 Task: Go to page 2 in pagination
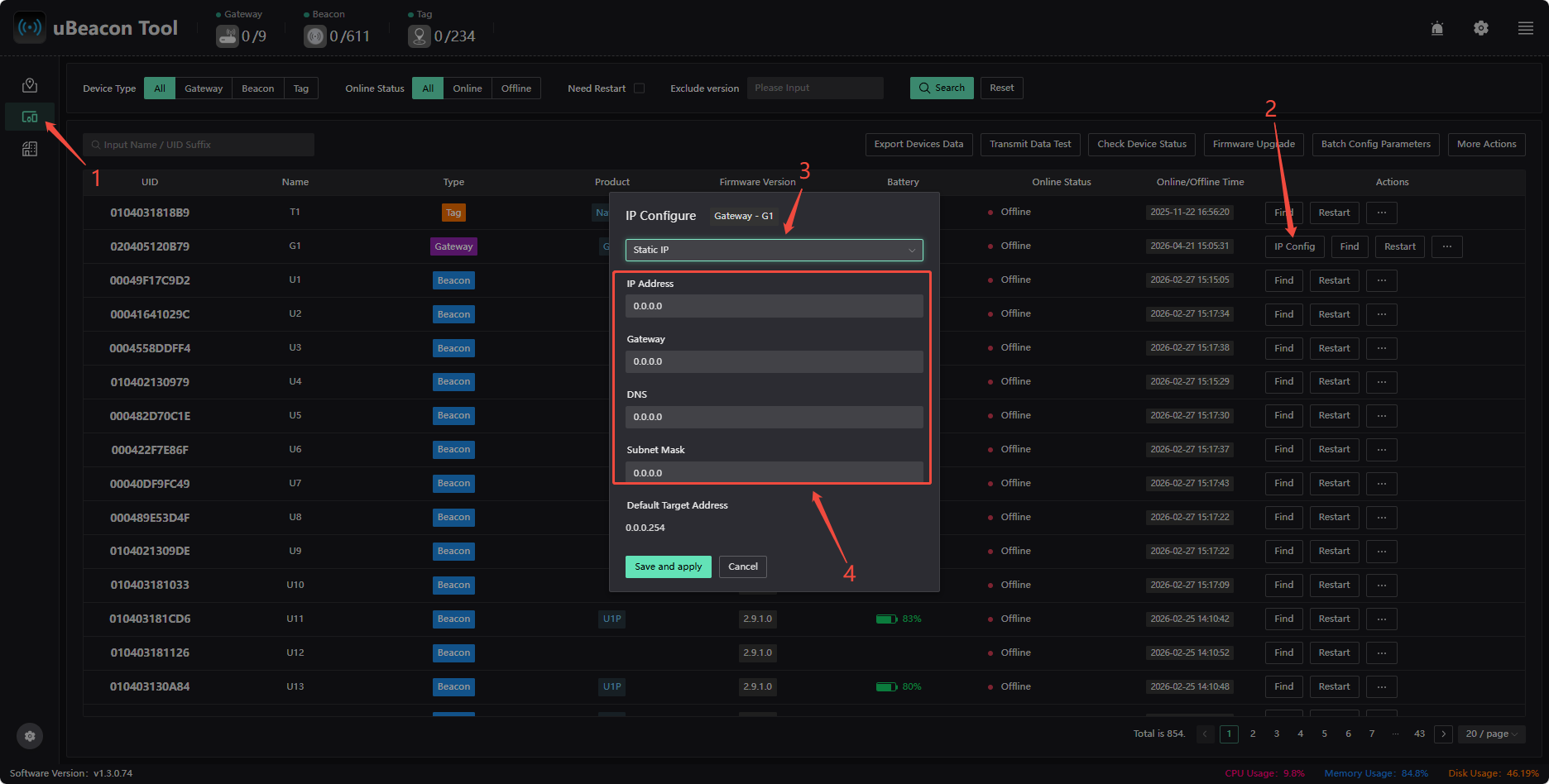pyautogui.click(x=1253, y=734)
